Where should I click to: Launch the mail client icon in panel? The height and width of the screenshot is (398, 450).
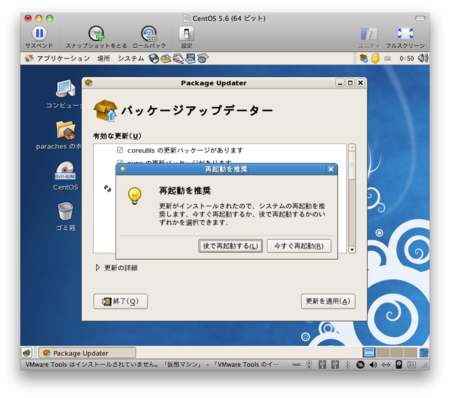coord(166,59)
